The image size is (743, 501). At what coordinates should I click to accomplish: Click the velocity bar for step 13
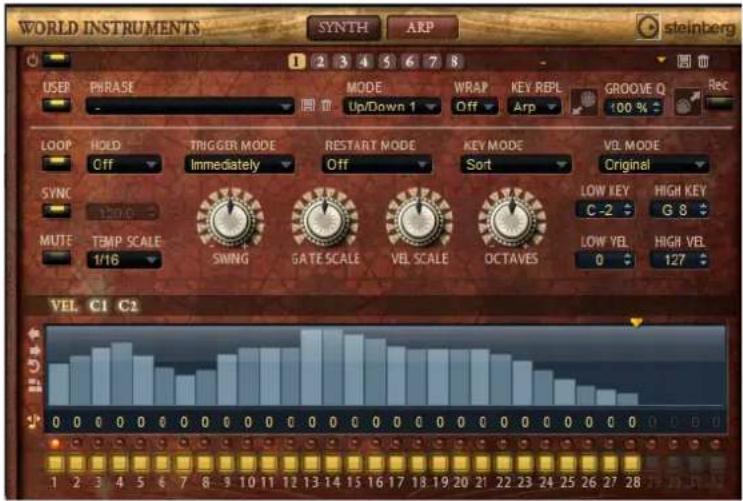pos(311,367)
